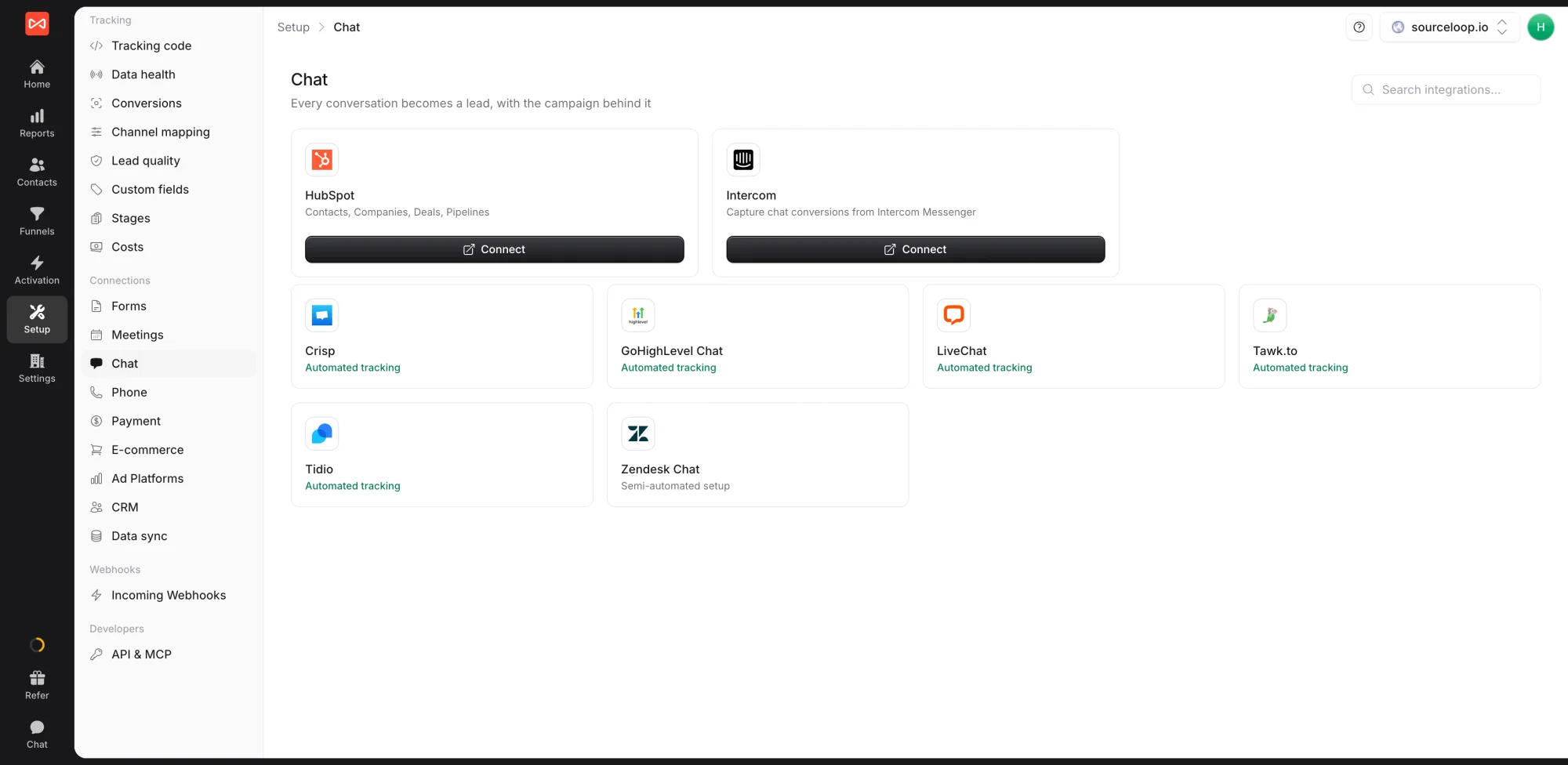Go to Lead quality page
Image resolution: width=1568 pixels, height=765 pixels.
[x=169, y=161]
